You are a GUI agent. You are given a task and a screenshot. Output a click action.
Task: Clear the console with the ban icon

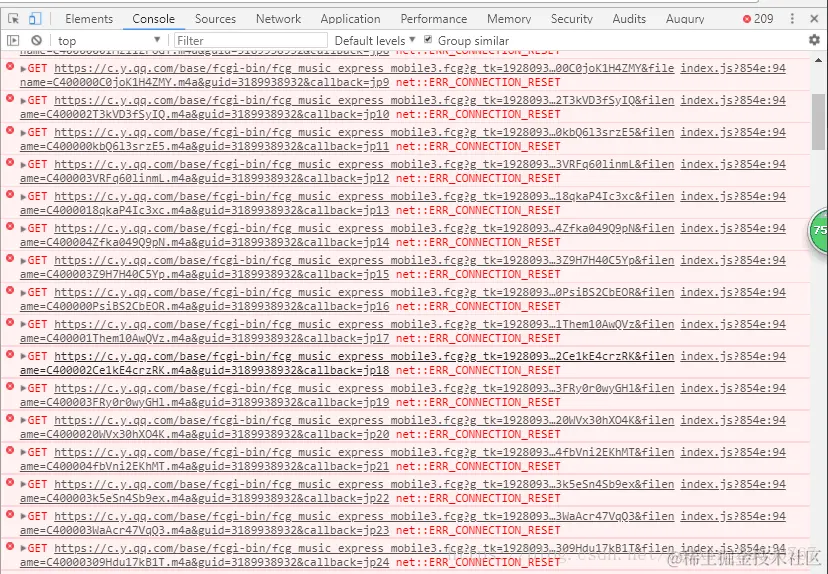click(36, 40)
